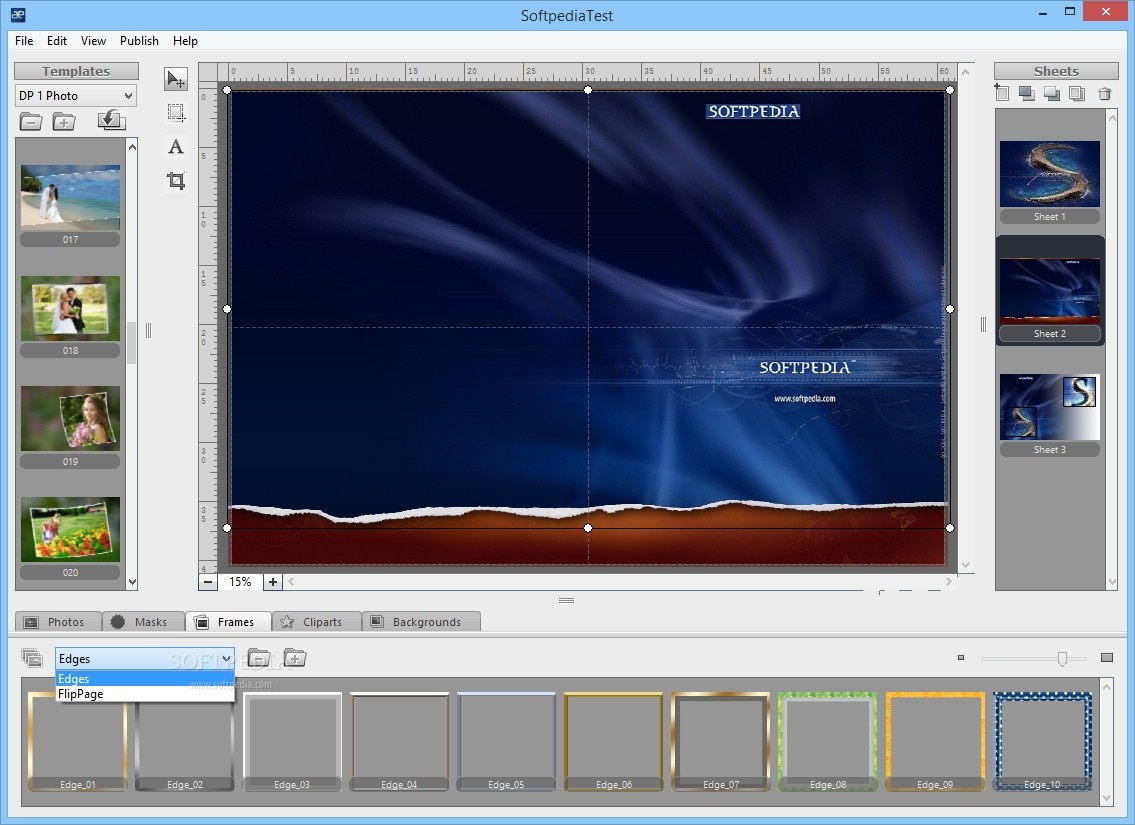Click the move sheet forward icon

(x=1026, y=93)
